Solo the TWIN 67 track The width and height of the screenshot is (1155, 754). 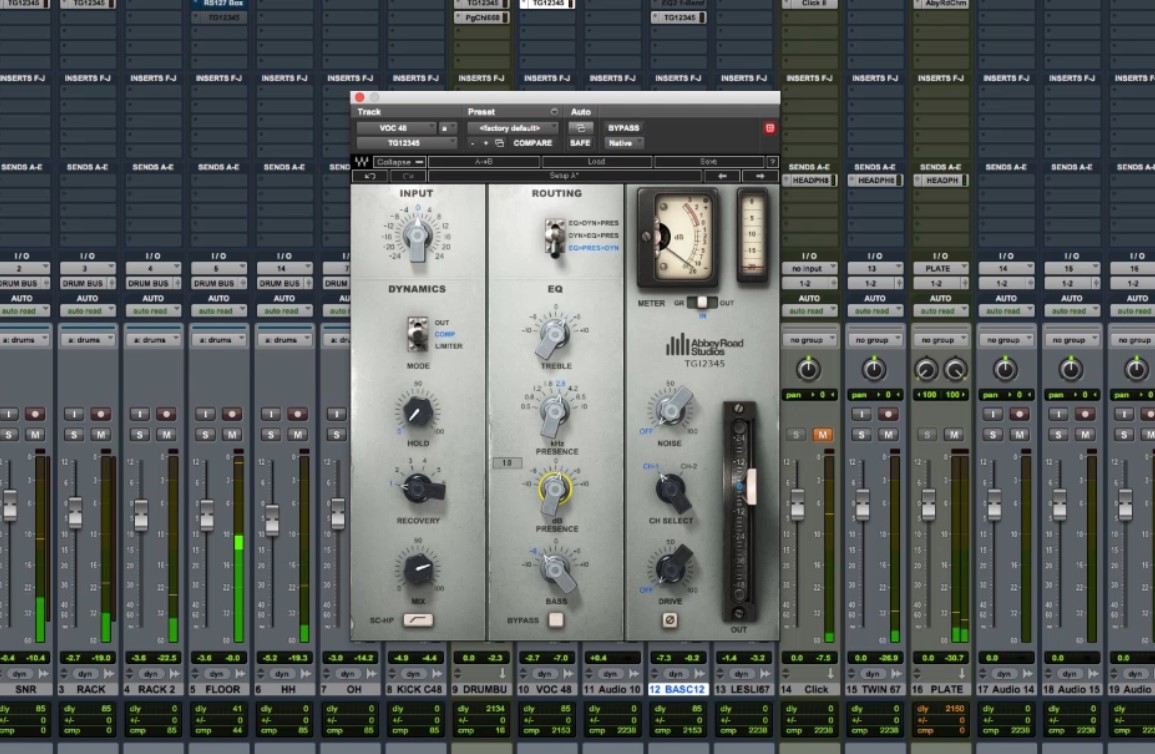pyautogui.click(x=862, y=434)
